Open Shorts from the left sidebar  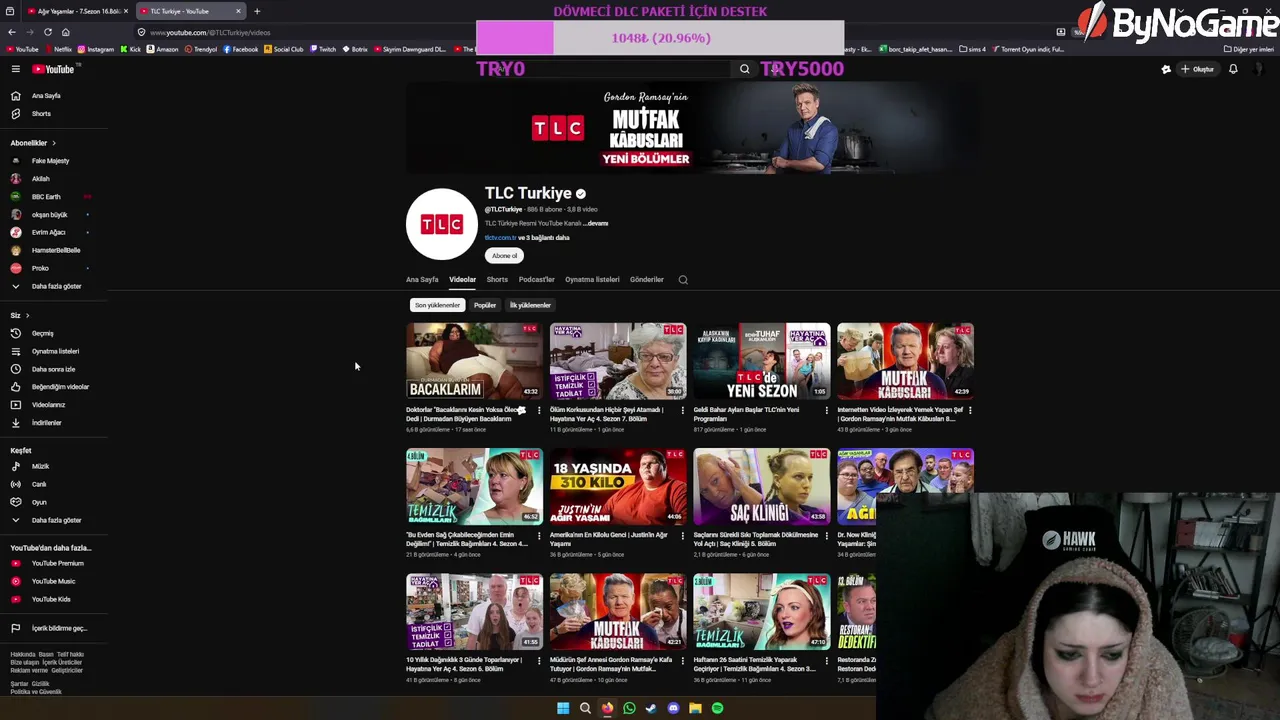click(41, 114)
